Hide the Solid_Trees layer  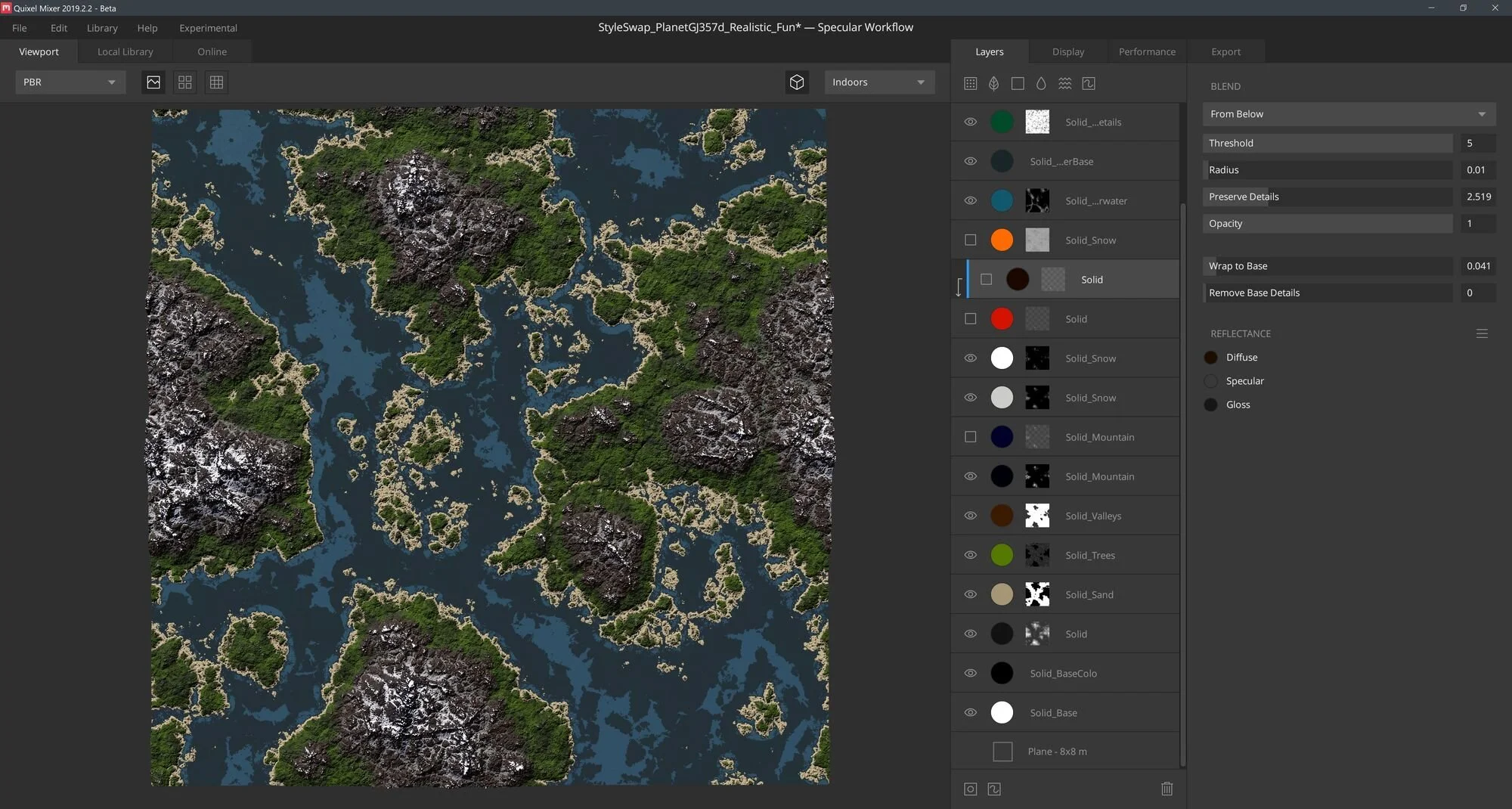pyautogui.click(x=971, y=555)
